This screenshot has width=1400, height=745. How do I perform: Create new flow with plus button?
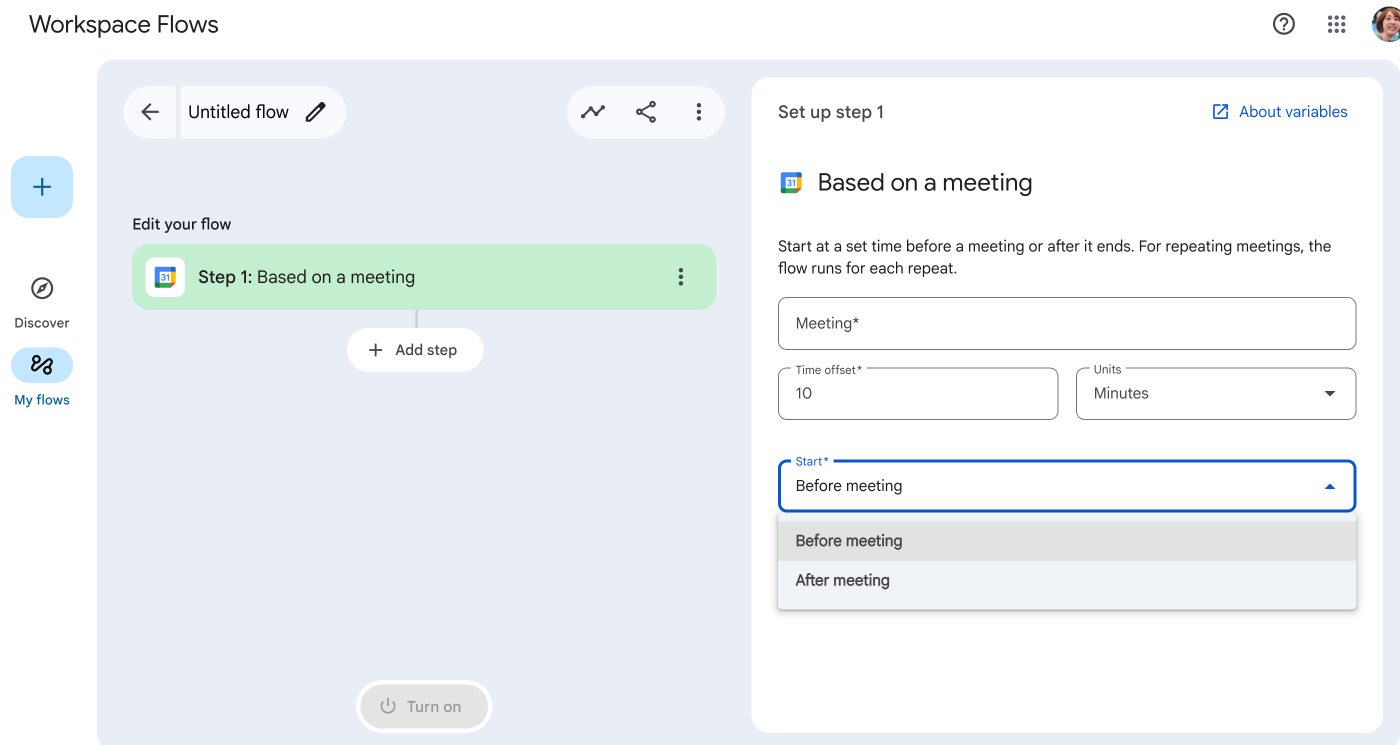click(42, 187)
